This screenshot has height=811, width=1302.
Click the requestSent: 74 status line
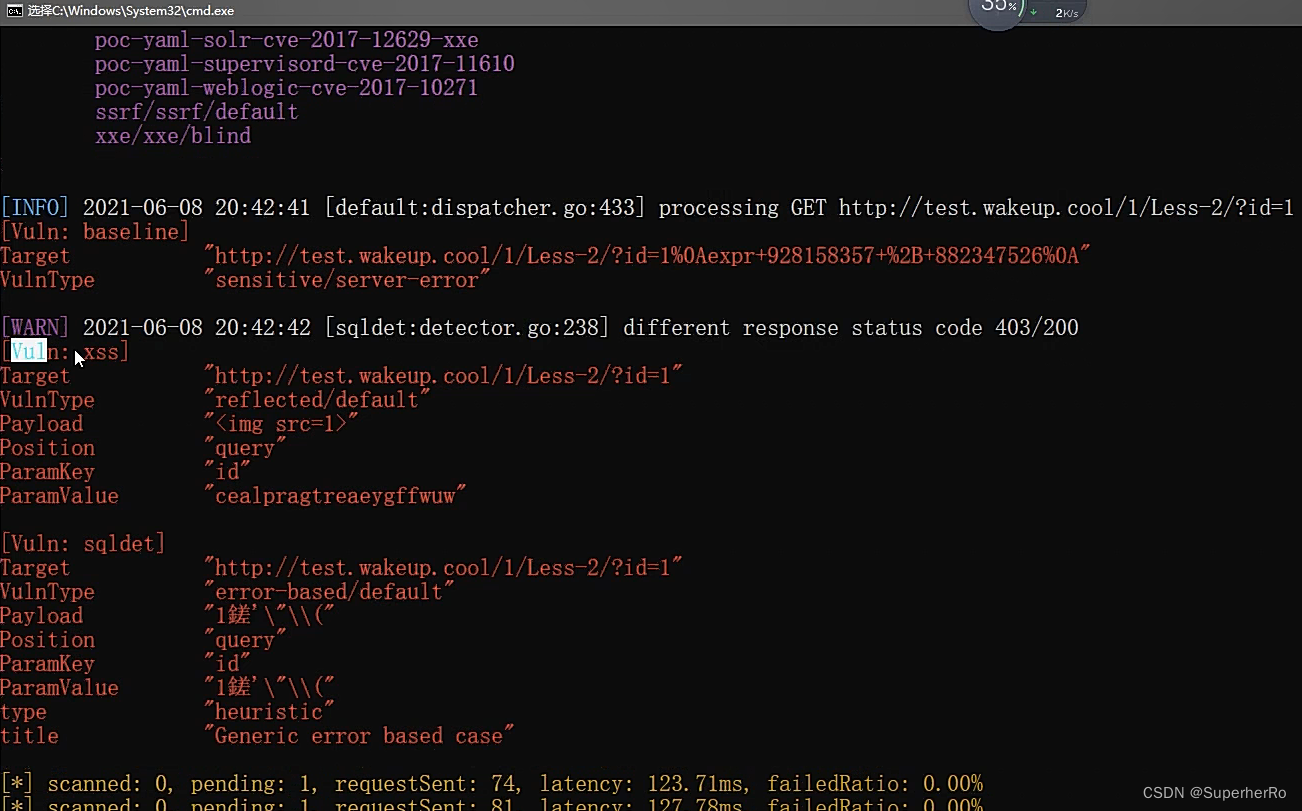tap(491, 784)
